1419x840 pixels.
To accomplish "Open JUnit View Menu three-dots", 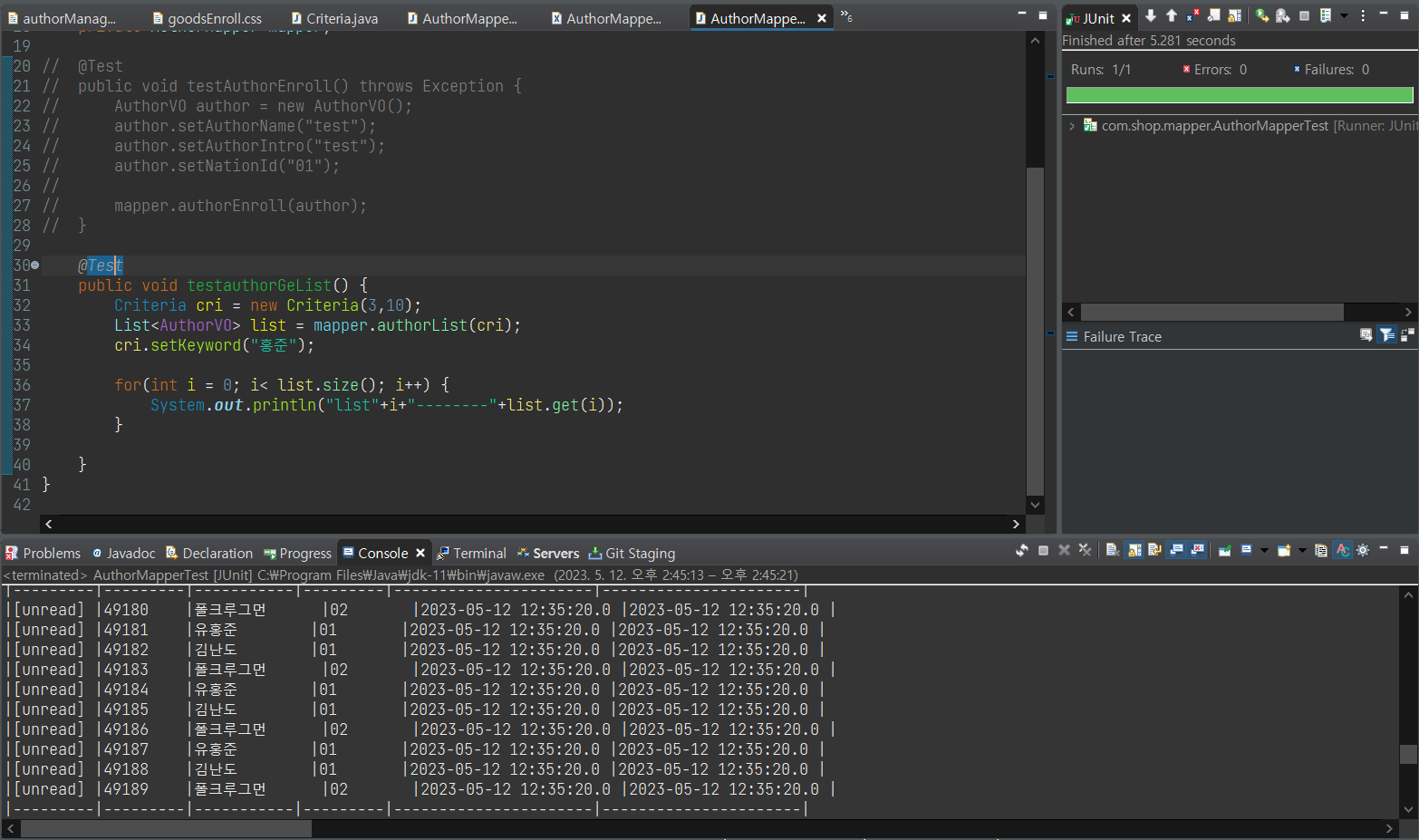I will click(1363, 15).
